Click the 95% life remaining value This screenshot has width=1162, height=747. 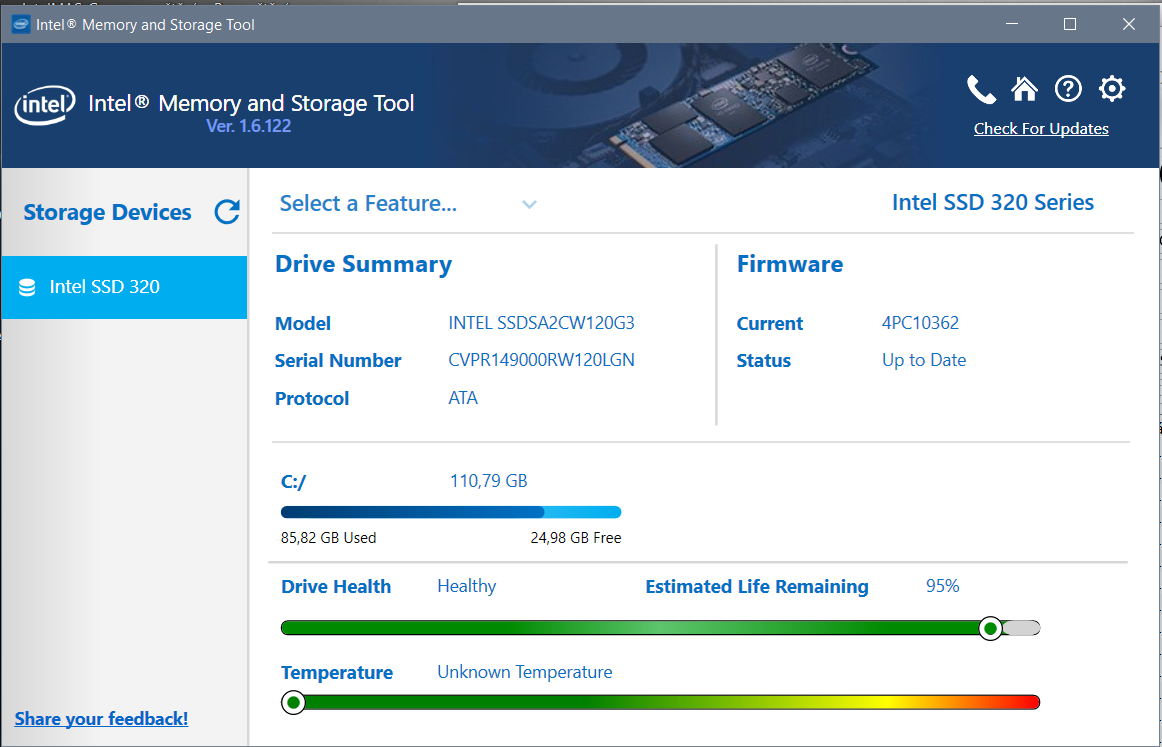point(943,586)
